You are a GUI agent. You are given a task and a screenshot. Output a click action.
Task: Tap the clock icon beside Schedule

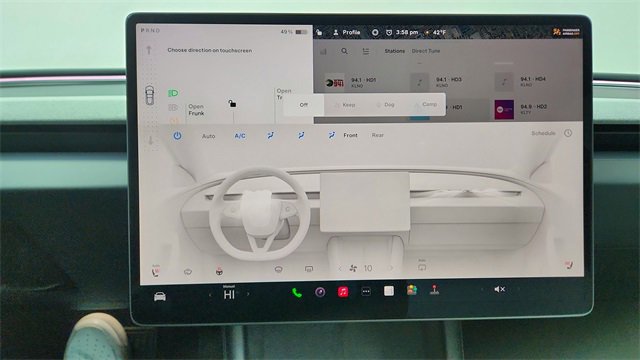click(x=568, y=133)
